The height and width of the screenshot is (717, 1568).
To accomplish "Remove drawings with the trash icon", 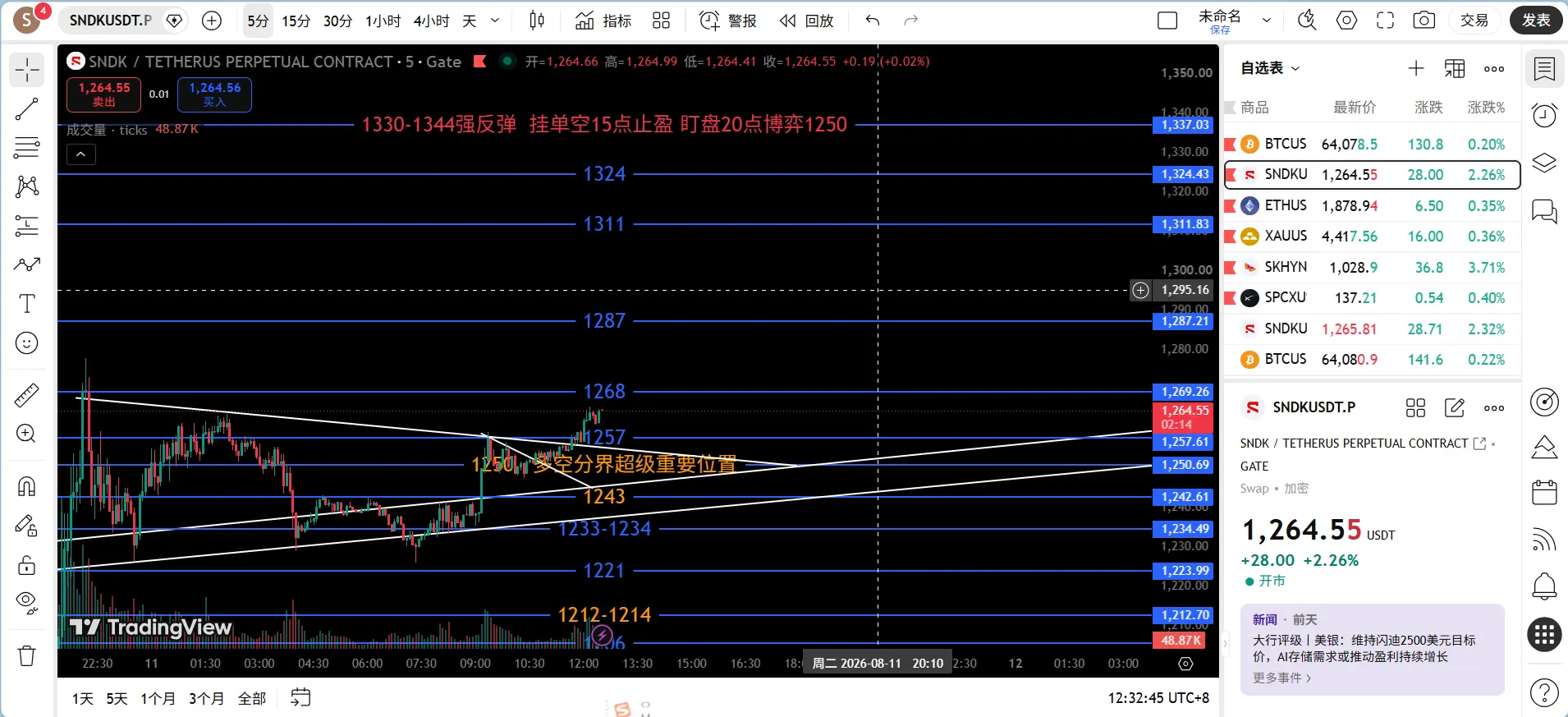I will [27, 655].
